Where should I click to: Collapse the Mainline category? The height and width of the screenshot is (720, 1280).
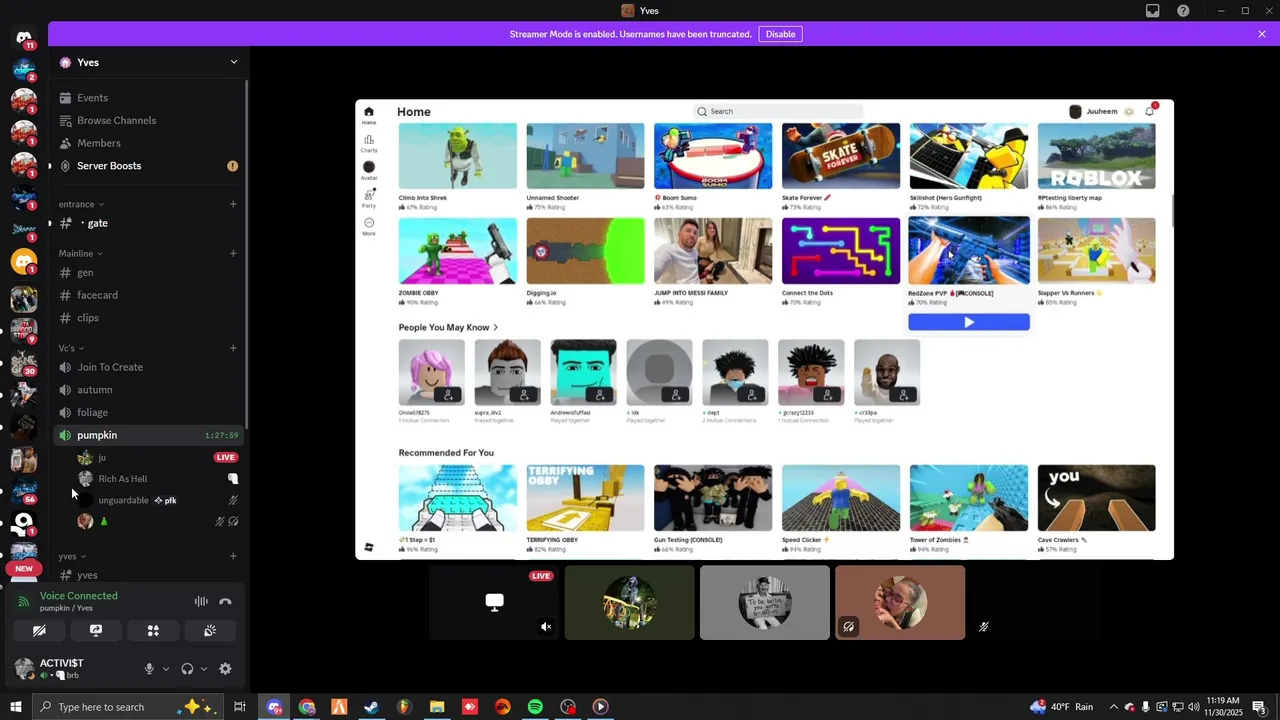point(81,253)
